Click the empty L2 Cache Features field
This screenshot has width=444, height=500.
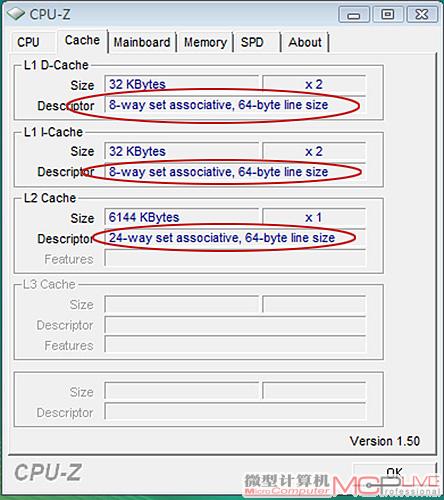[235, 258]
